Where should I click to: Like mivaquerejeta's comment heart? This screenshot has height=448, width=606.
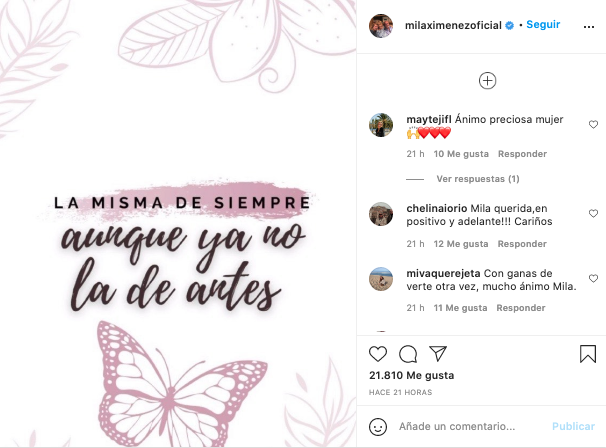click(x=593, y=278)
